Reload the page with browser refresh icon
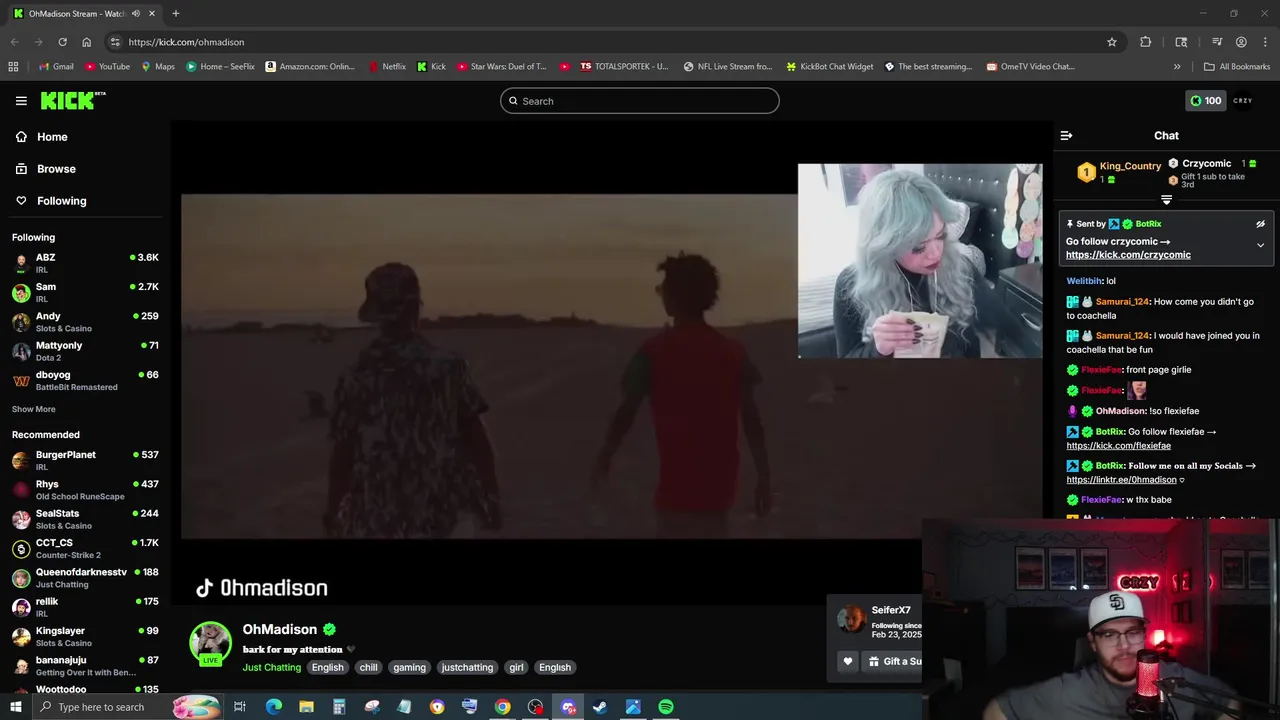The width and height of the screenshot is (1280, 720). pyautogui.click(x=62, y=42)
